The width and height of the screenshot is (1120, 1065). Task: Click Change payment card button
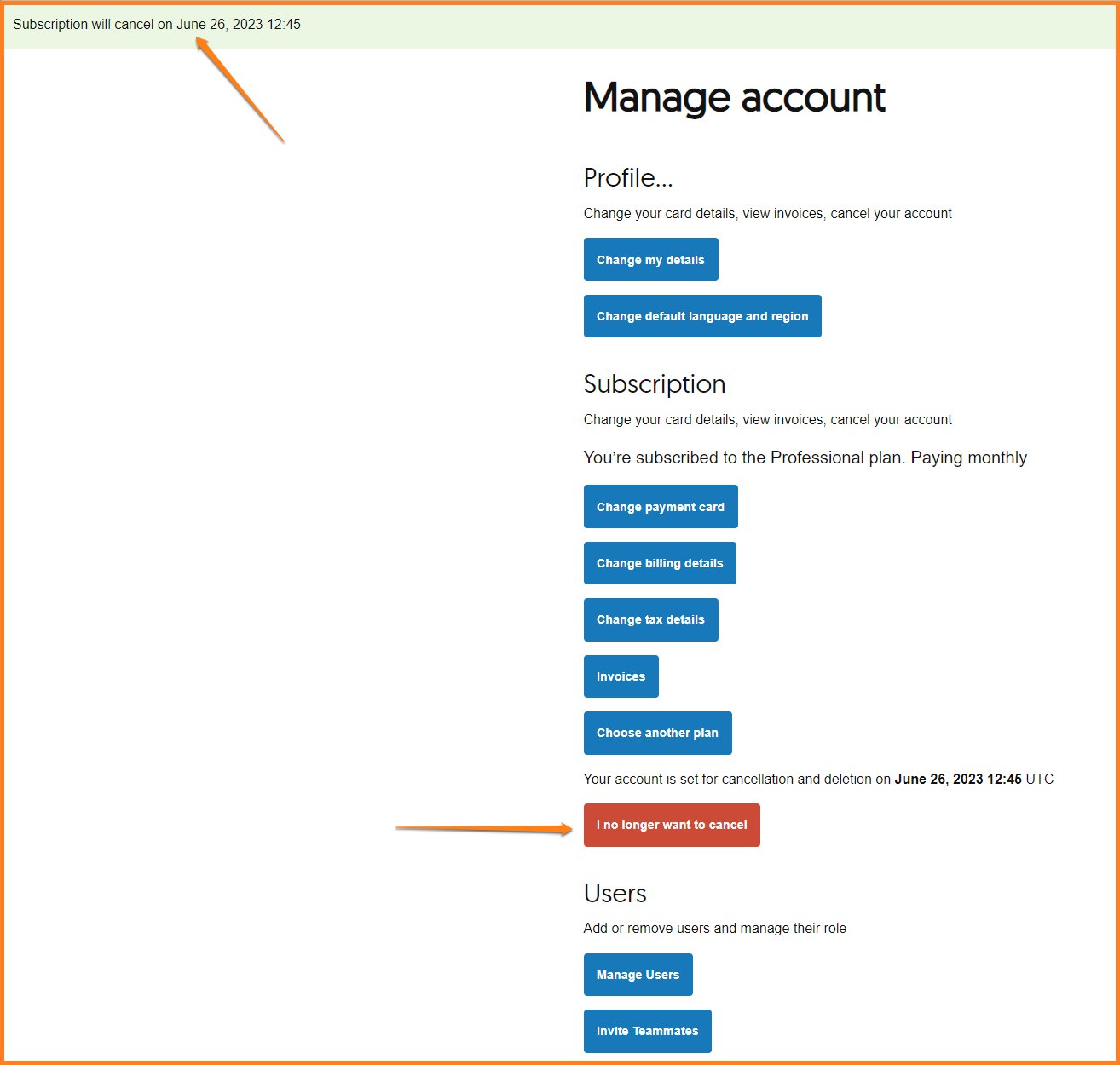660,507
